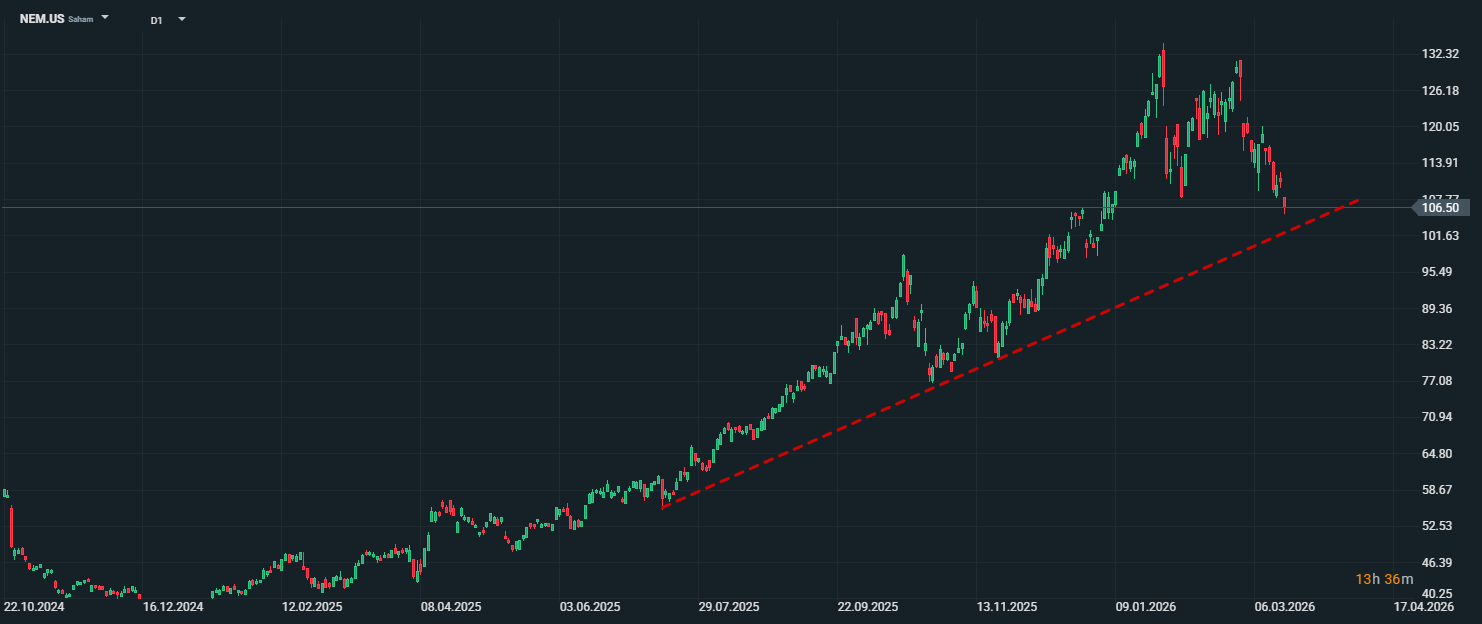Open the dropdown arrow beside NEM.US Saham
The width and height of the screenshot is (1482, 624).
[x=105, y=18]
